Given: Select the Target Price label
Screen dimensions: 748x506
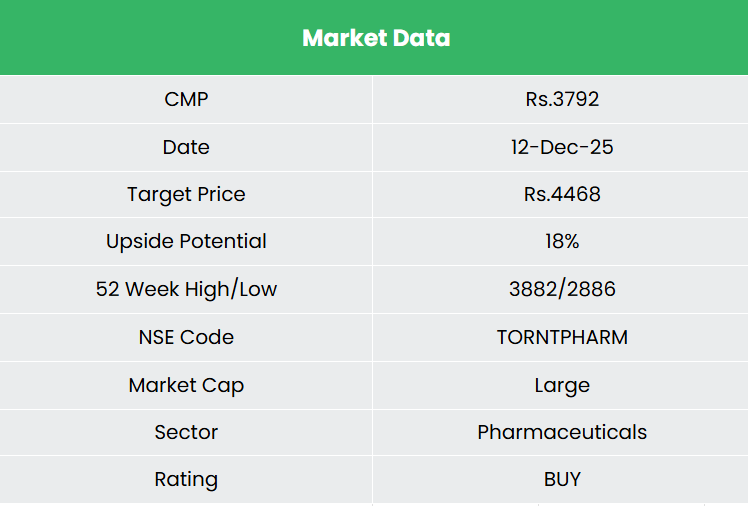Looking at the screenshot, I should coord(186,194).
